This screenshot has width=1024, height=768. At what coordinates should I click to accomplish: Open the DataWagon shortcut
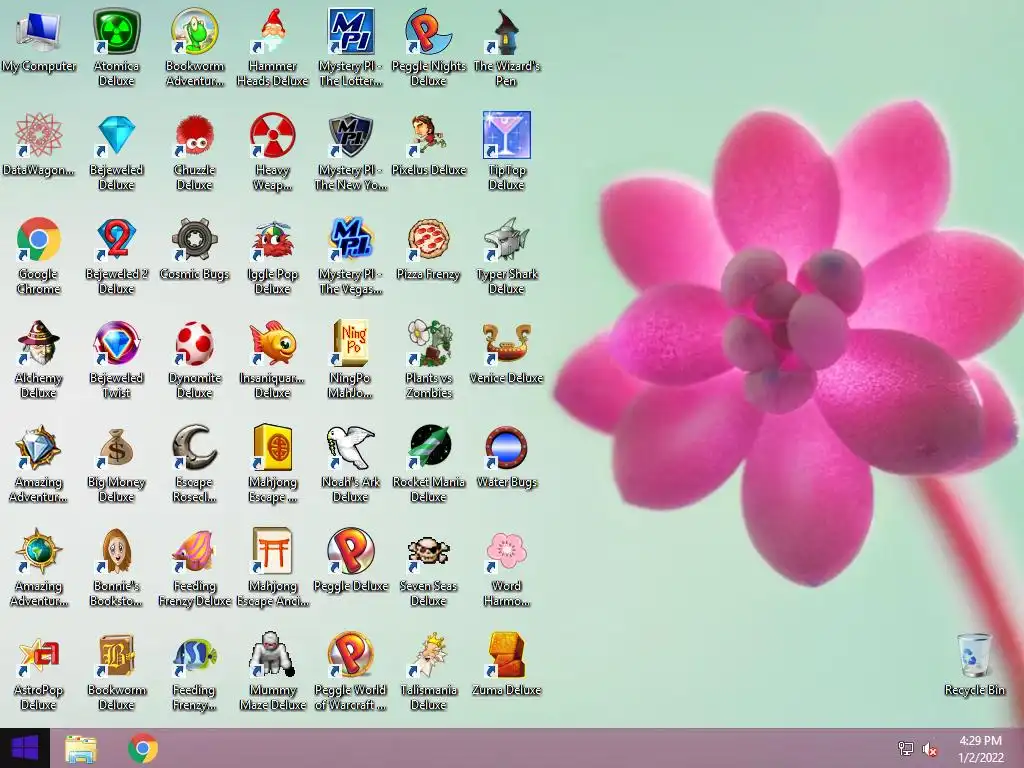[x=39, y=135]
